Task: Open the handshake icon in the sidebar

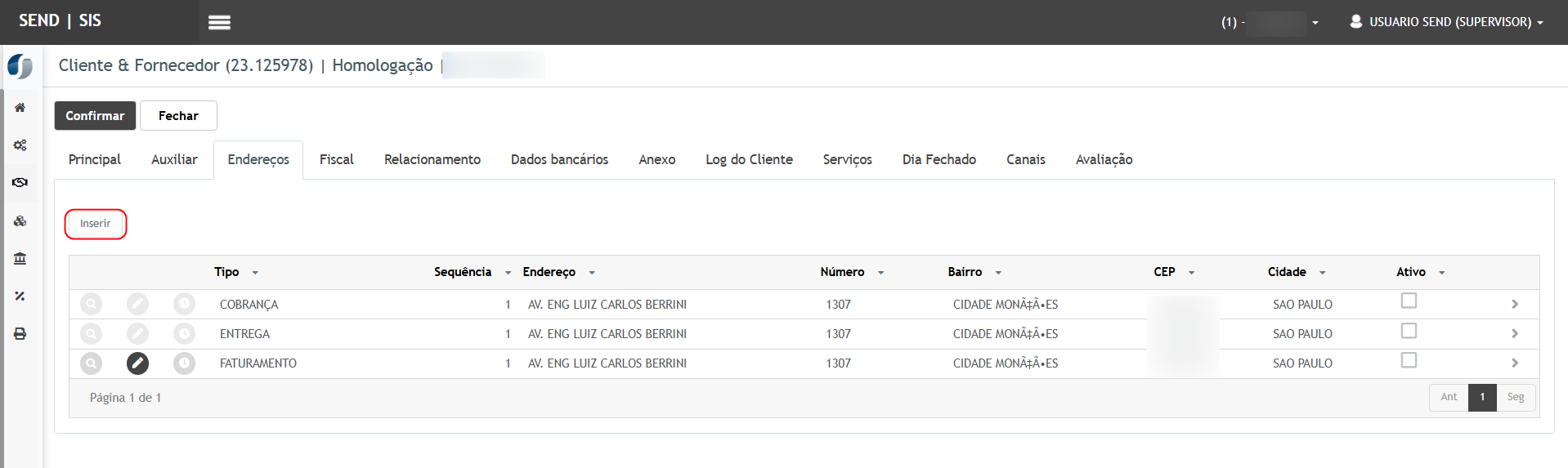Action: click(x=20, y=183)
